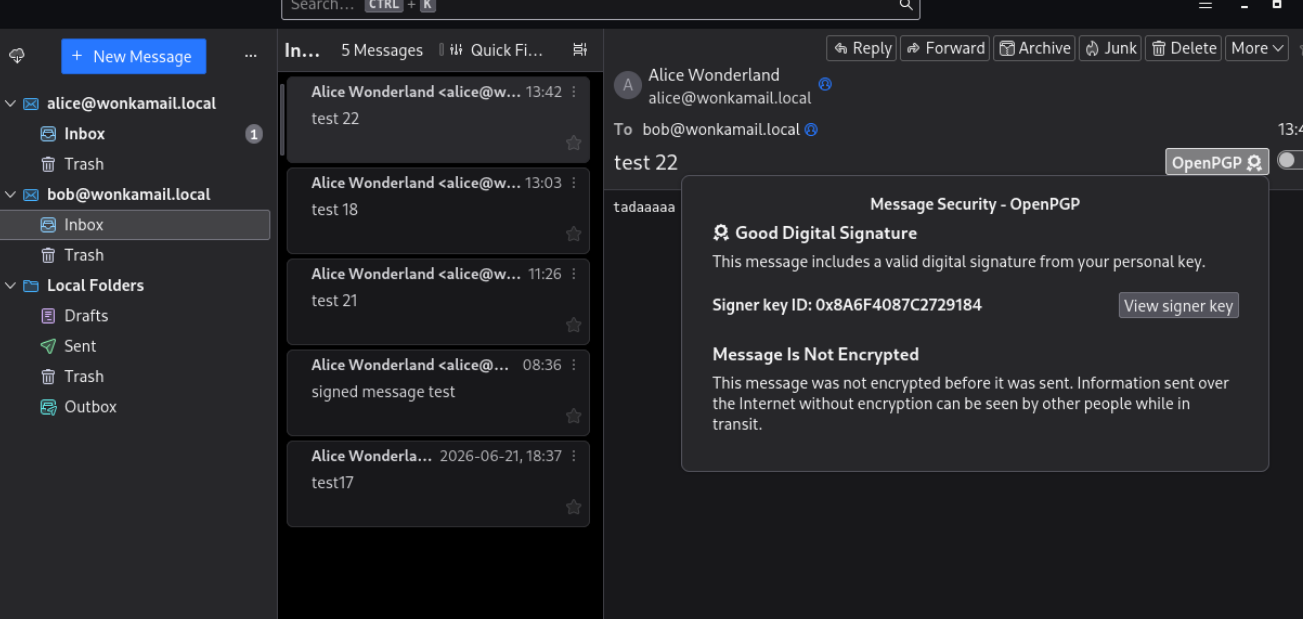The width and height of the screenshot is (1303, 619).
Task: Select bob's Inbox folder
Action: tap(136, 225)
